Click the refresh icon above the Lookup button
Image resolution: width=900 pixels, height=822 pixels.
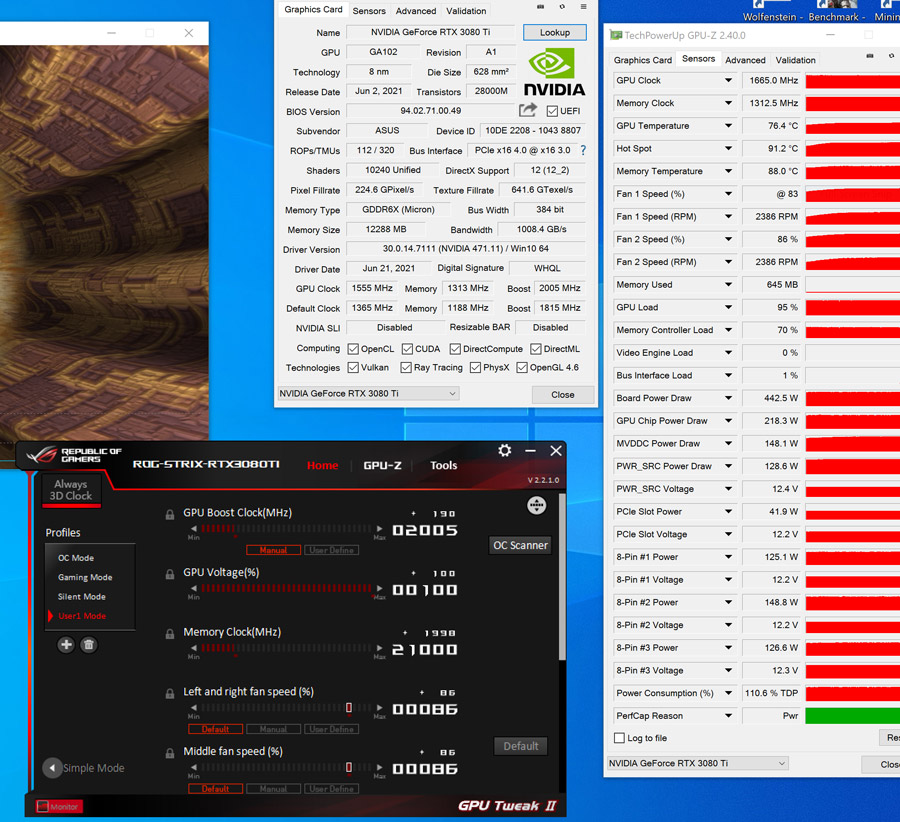coord(562,7)
